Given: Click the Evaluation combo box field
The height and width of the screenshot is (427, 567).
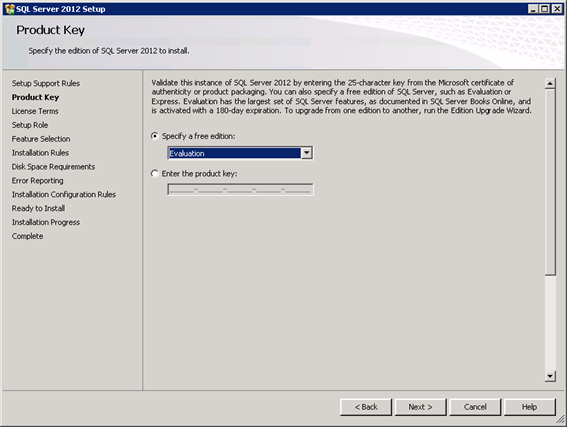Looking at the screenshot, I should pyautogui.click(x=240, y=153).
